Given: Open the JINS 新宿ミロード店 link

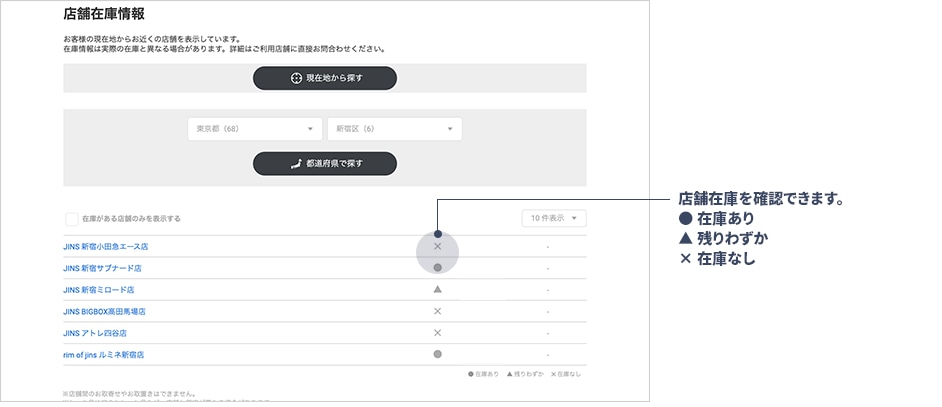Looking at the screenshot, I should point(99,290).
